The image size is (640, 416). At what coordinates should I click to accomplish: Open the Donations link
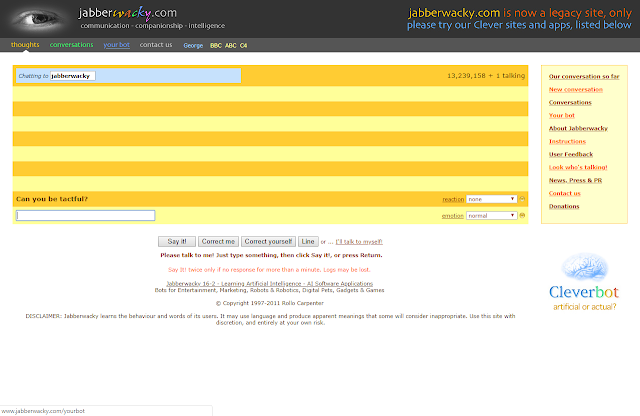click(564, 206)
